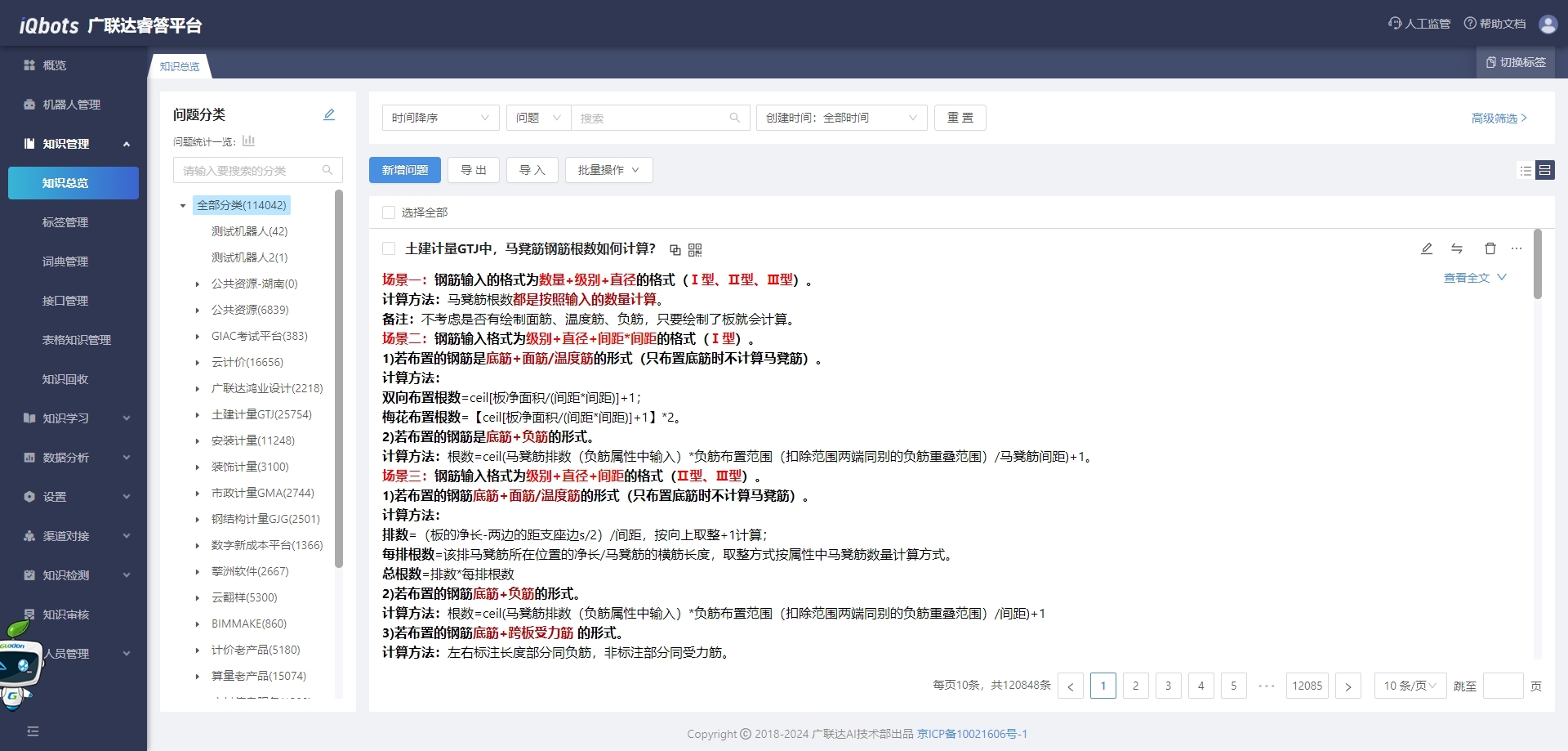The height and width of the screenshot is (751, 1568).
Task: Open the 批量操作 dropdown
Action: click(x=608, y=170)
